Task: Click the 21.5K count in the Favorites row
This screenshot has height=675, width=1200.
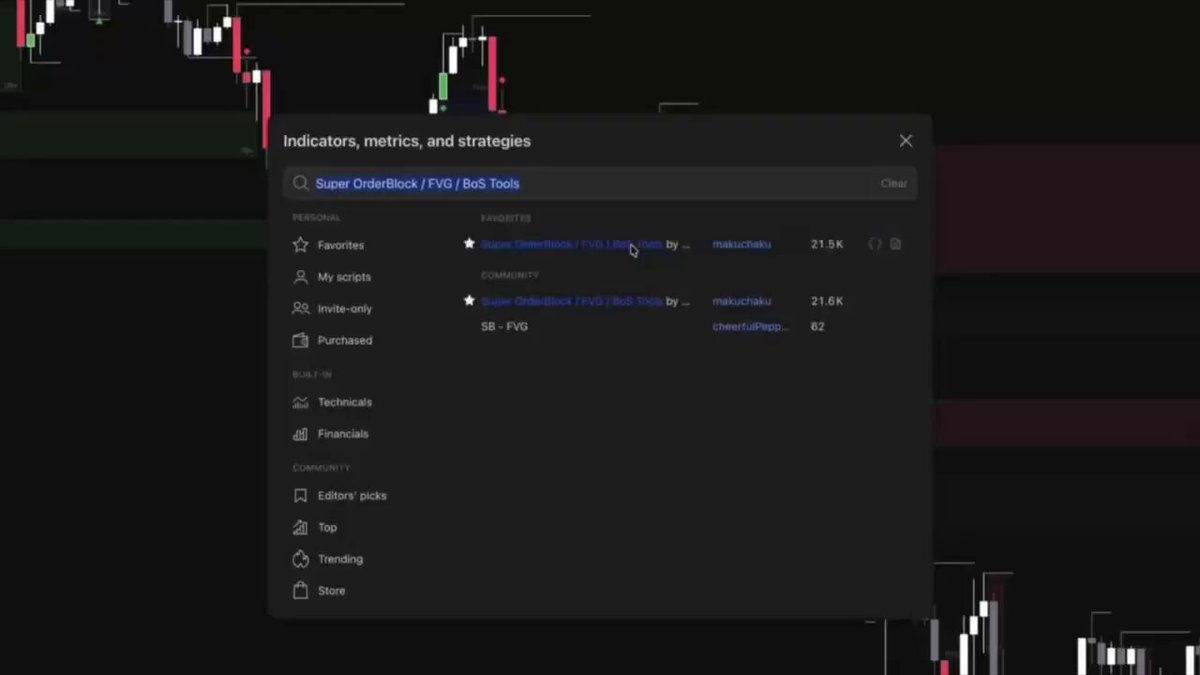Action: tap(827, 244)
